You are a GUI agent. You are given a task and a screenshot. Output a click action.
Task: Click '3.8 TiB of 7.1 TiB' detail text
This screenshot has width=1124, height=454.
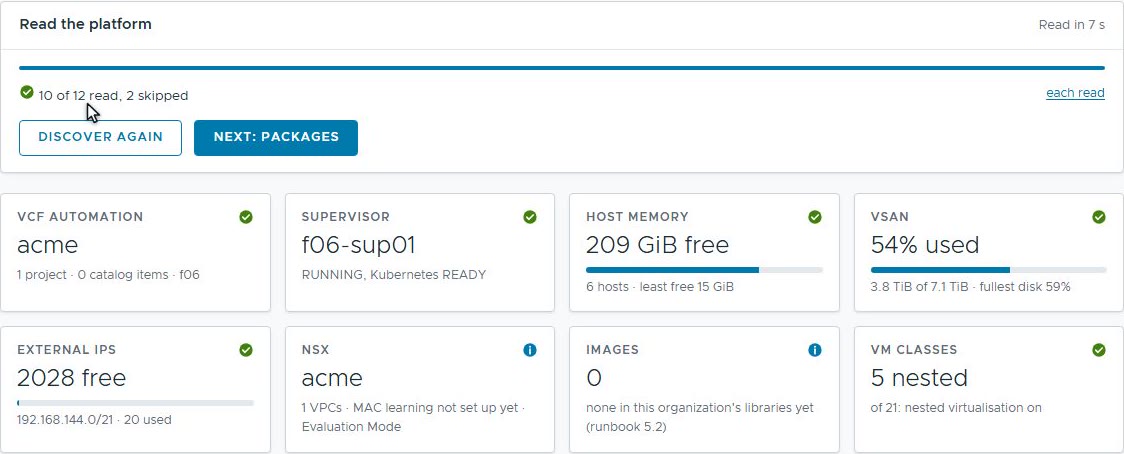click(x=920, y=287)
